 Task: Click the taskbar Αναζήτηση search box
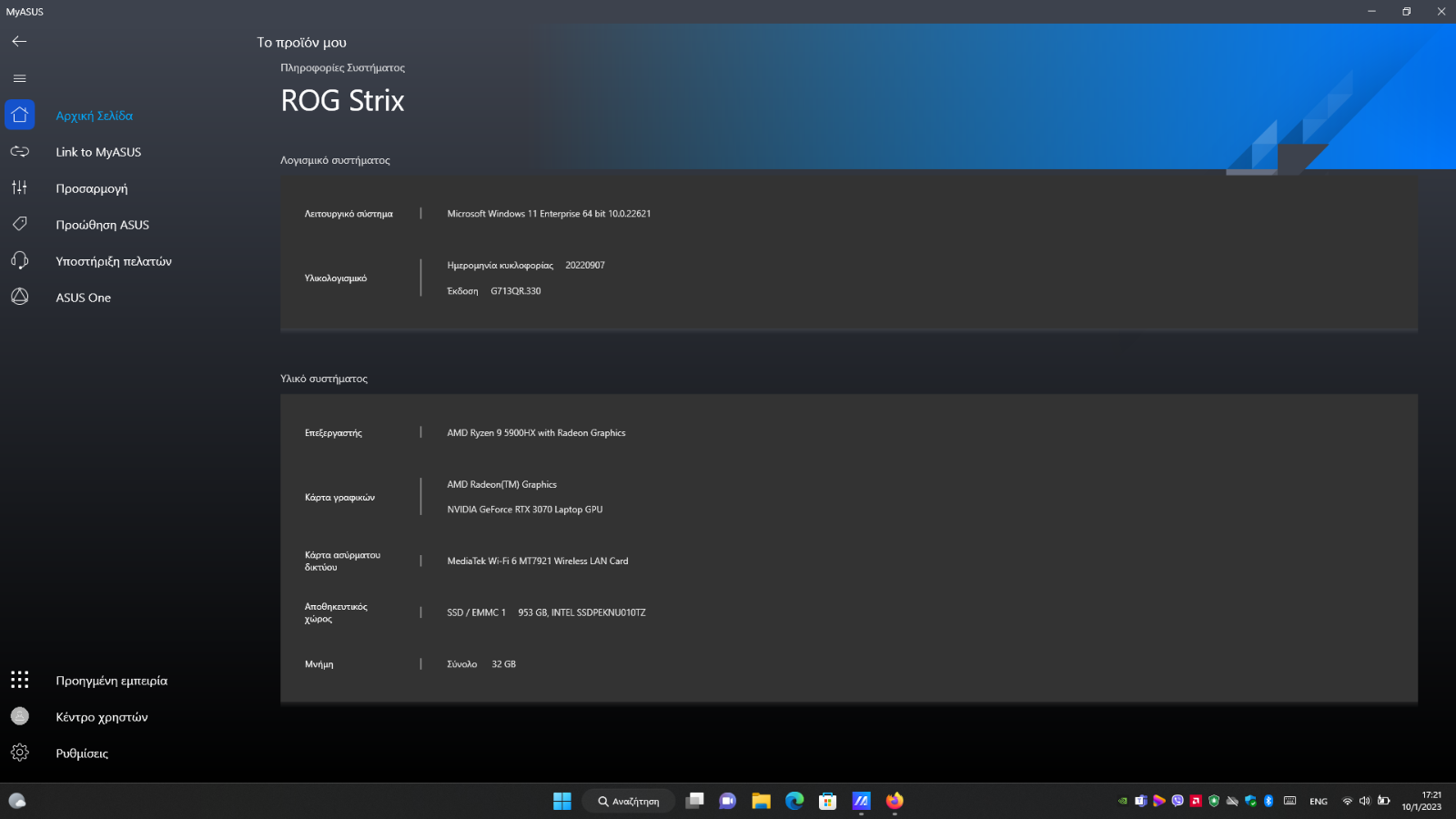(x=629, y=801)
